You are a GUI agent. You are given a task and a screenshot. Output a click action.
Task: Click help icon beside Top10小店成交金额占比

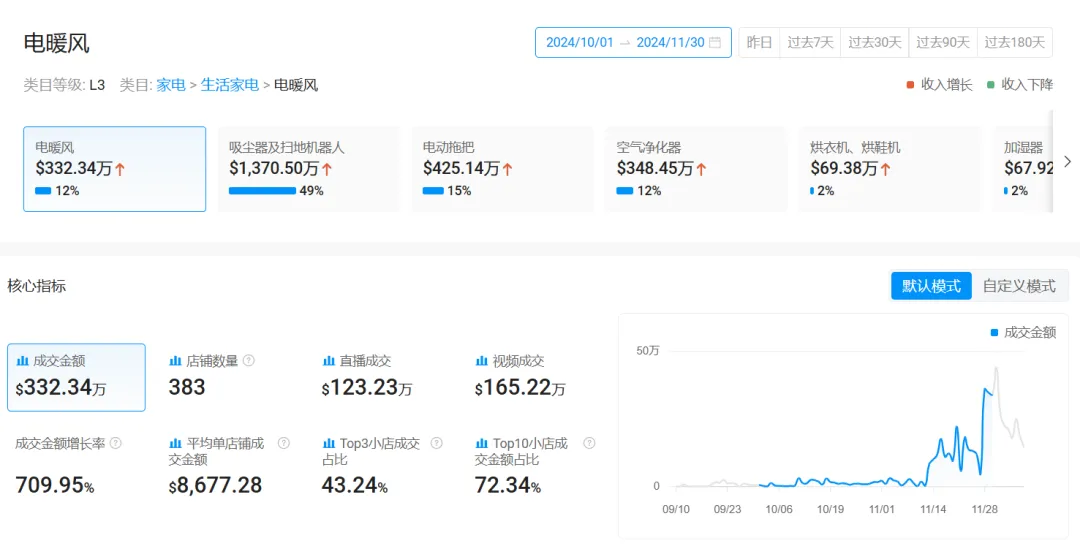tap(589, 443)
